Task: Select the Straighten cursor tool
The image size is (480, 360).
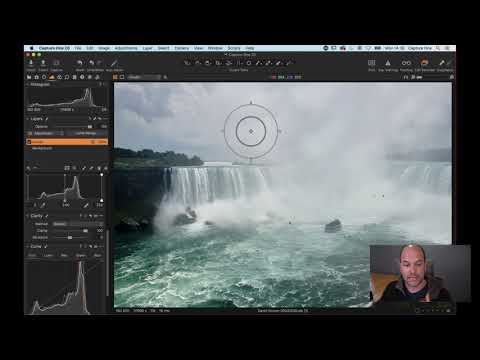Action: click(229, 63)
